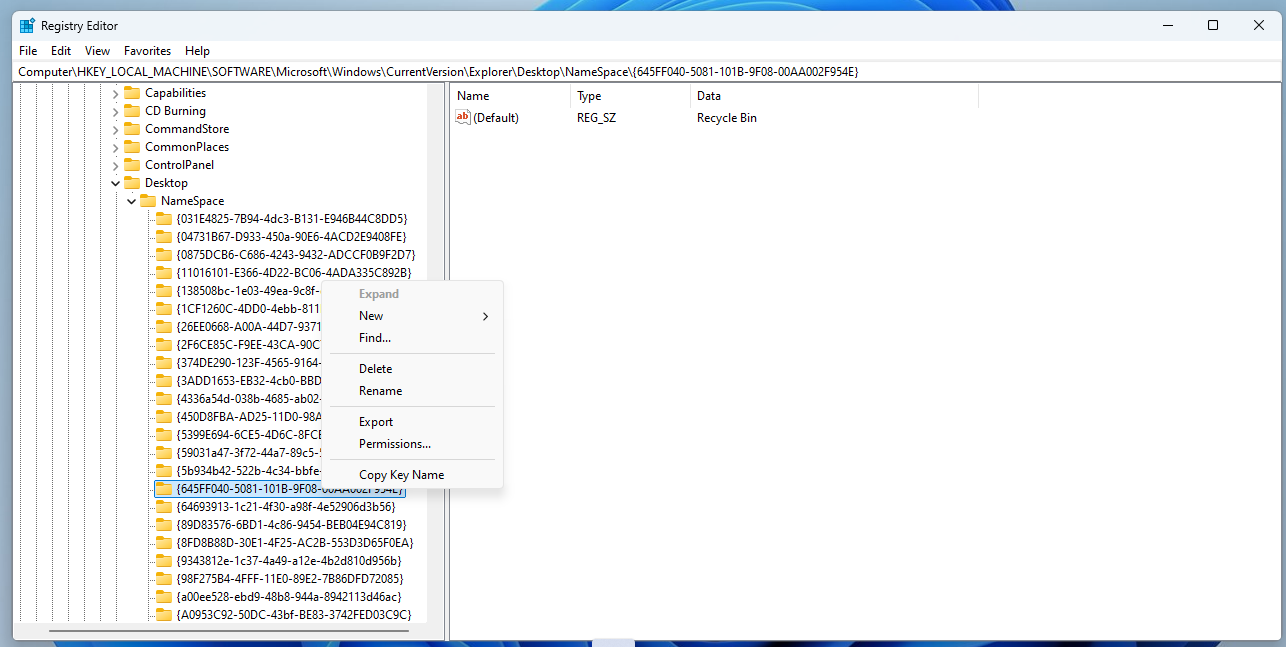Click folder icon for {9343812e-1c37-4a49-a12e-4b2d810d956b}
The height and width of the screenshot is (647, 1286).
[164, 561]
